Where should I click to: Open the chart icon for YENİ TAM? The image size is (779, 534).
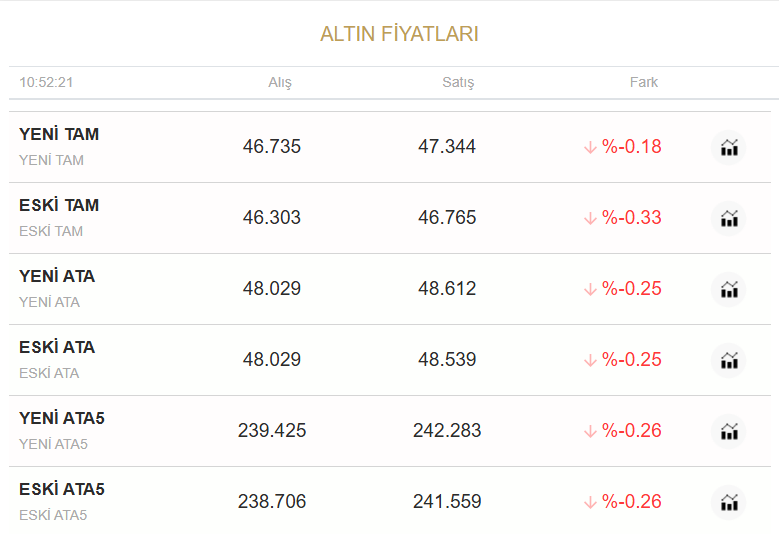[x=729, y=147]
